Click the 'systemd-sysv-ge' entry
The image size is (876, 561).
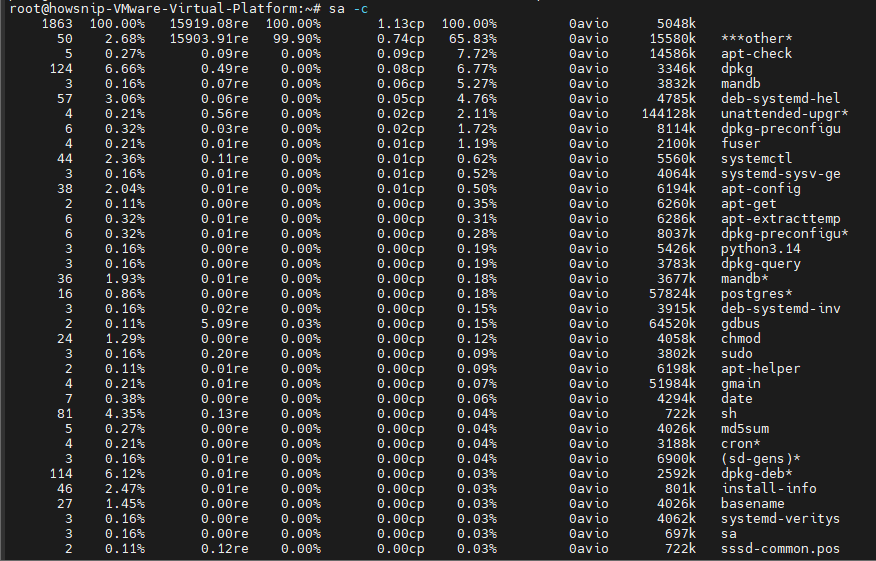click(780, 174)
